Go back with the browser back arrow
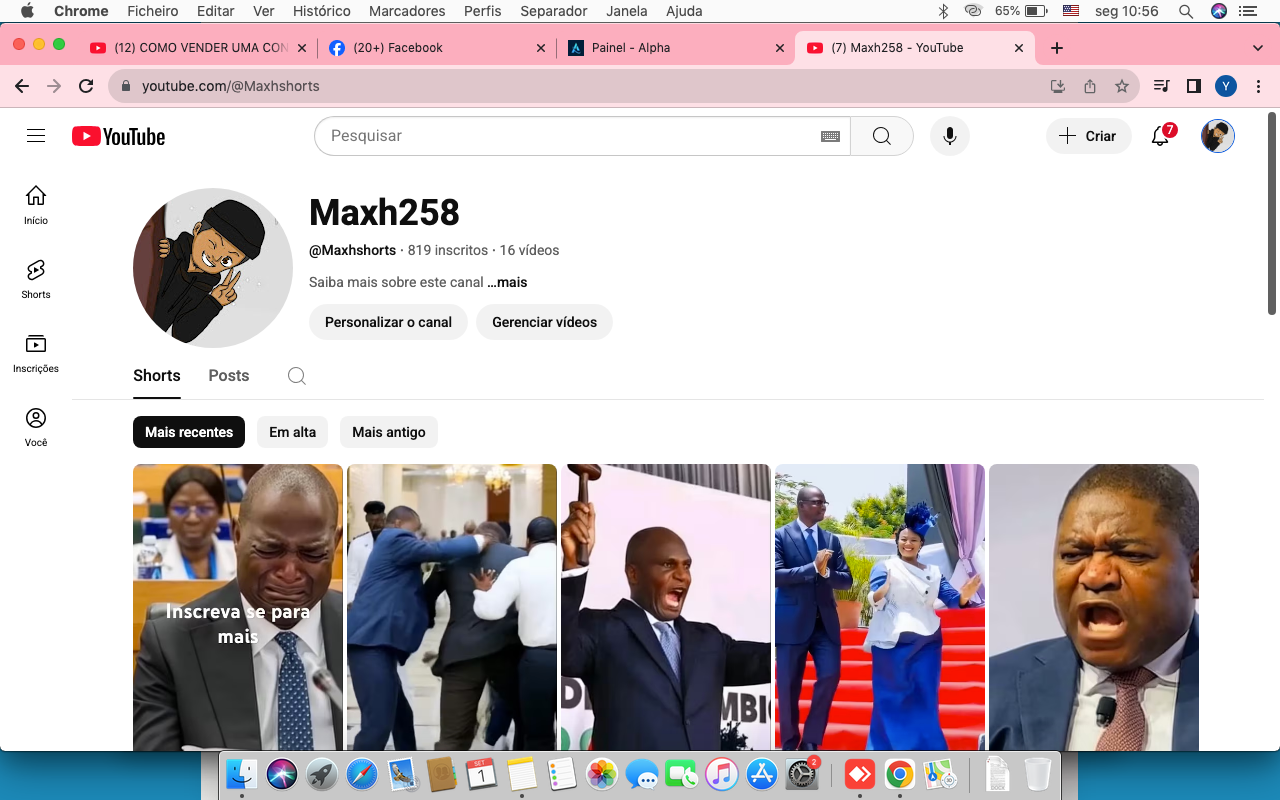 click(x=22, y=86)
